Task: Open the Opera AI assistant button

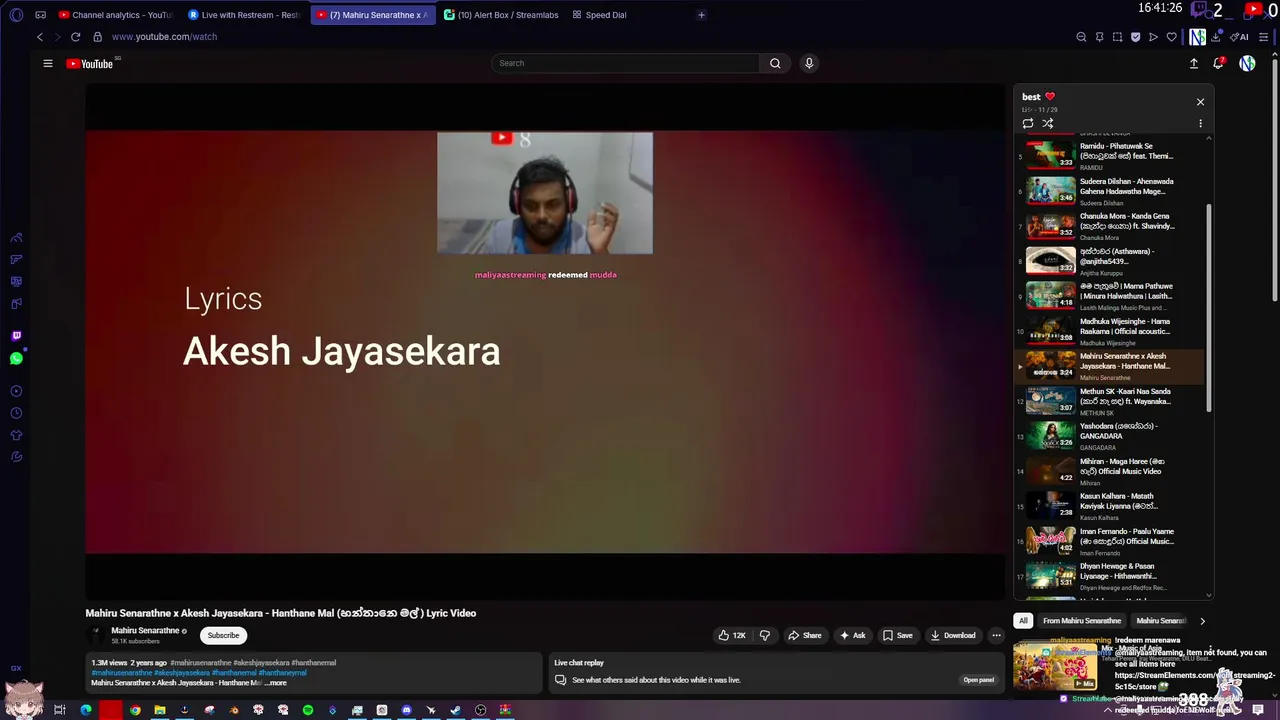Action: [1241, 37]
